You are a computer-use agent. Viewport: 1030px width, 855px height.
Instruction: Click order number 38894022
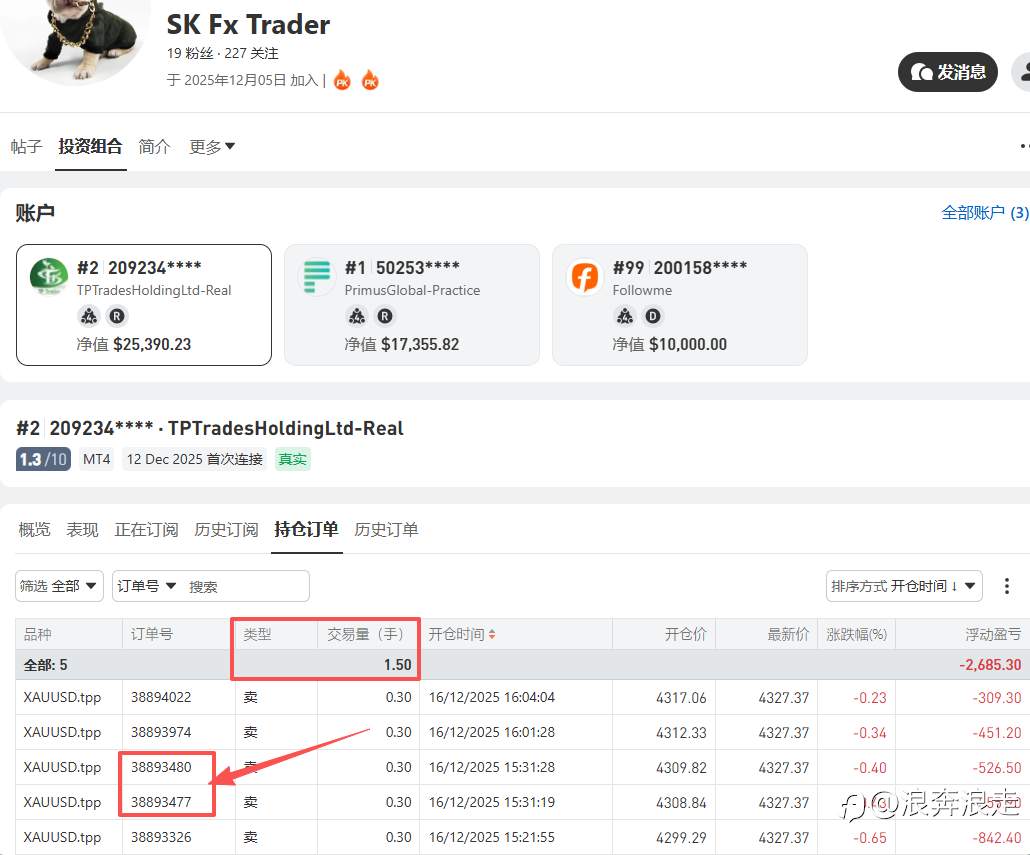click(161, 697)
